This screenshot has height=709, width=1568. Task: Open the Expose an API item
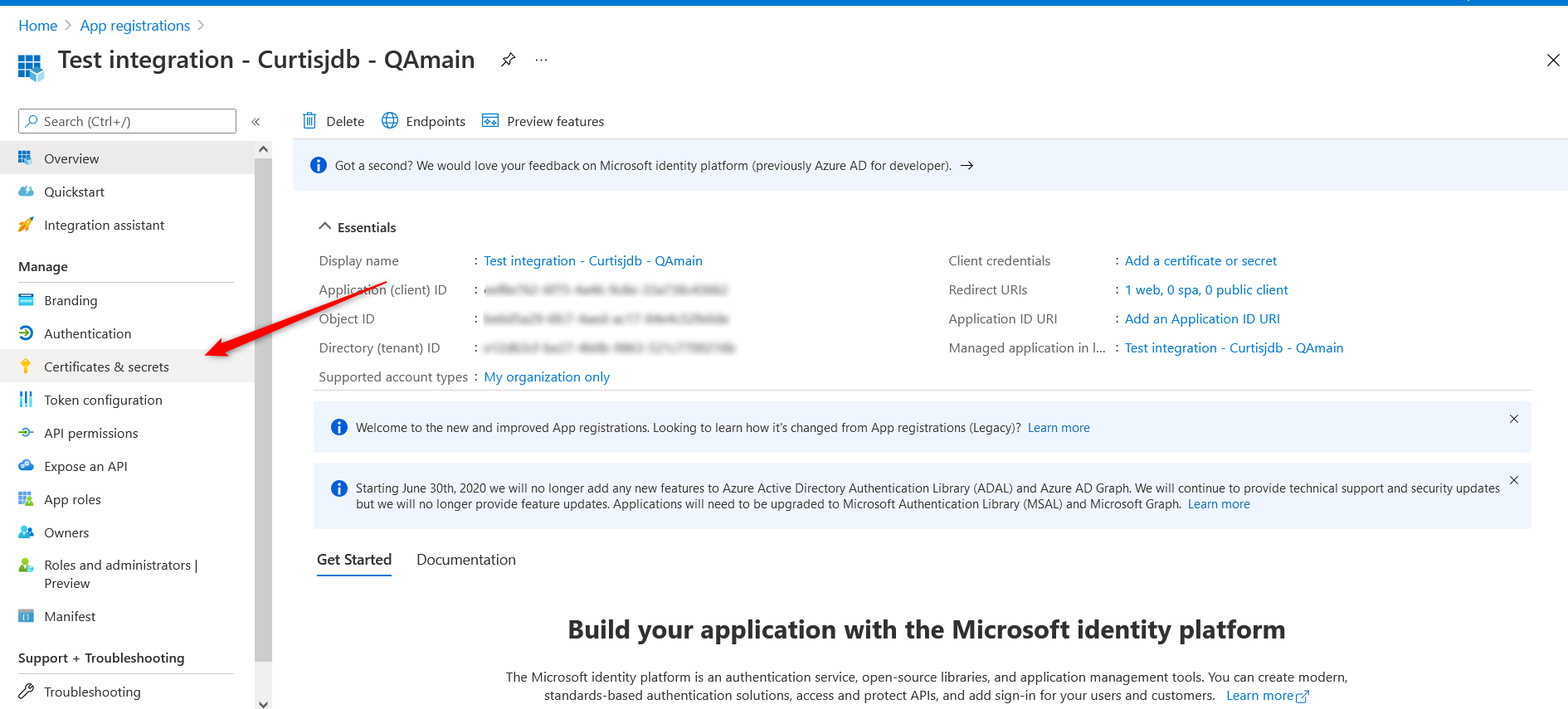(127, 465)
